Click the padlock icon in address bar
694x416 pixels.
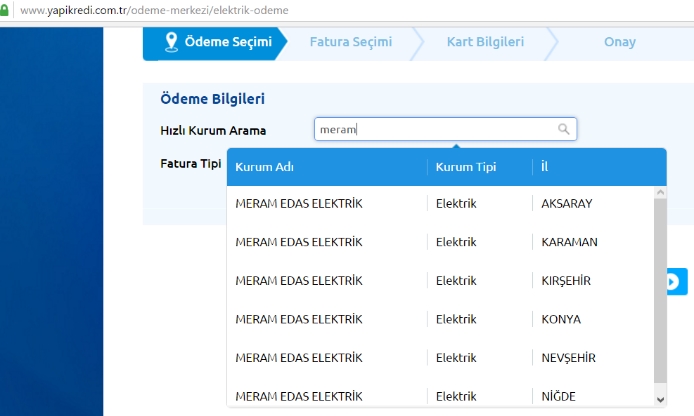(x=4, y=10)
